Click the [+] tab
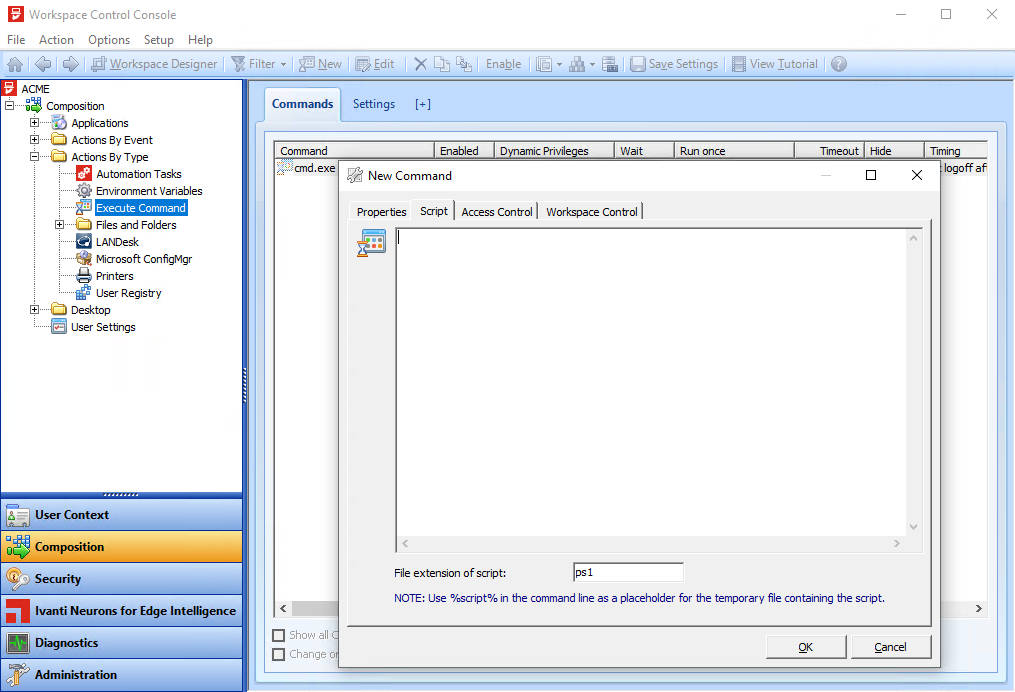The image size is (1015, 692). [x=423, y=104]
